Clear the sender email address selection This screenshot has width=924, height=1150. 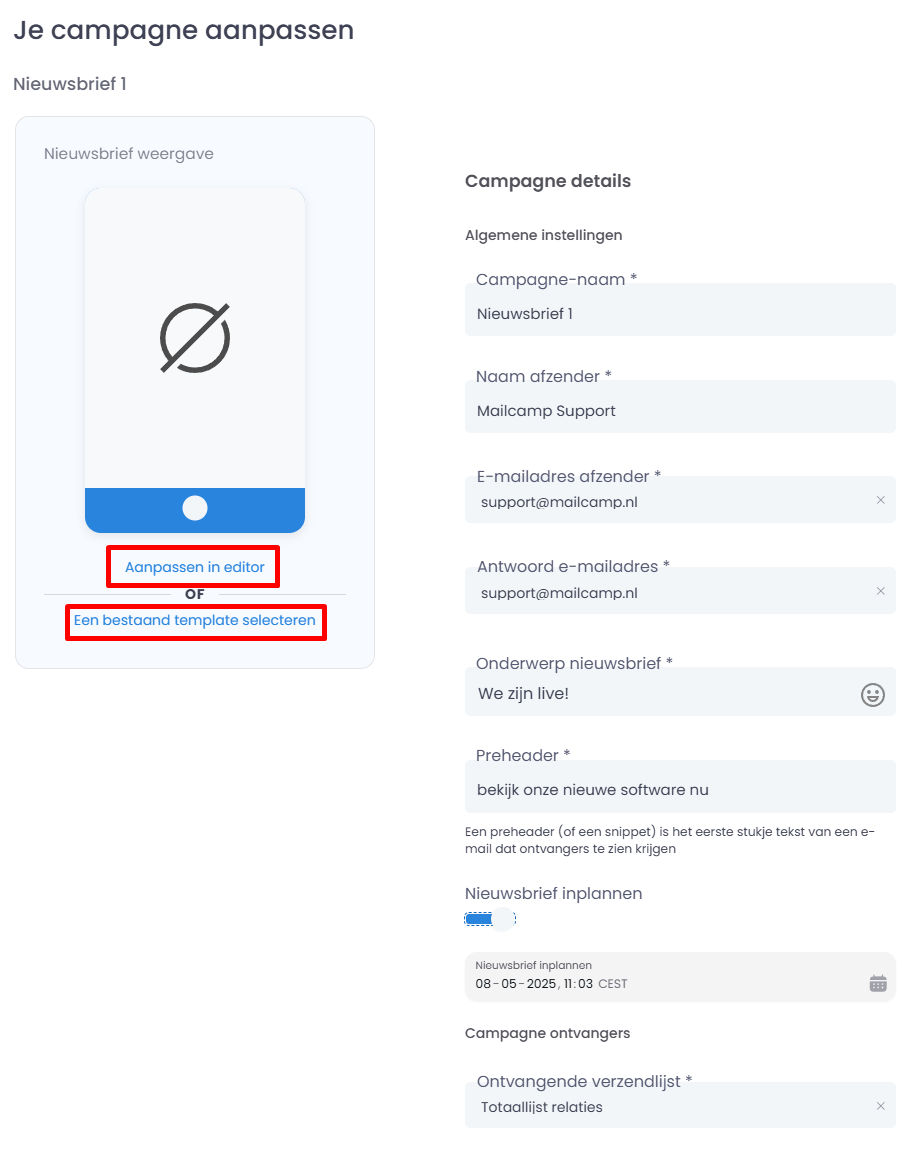tap(881, 500)
